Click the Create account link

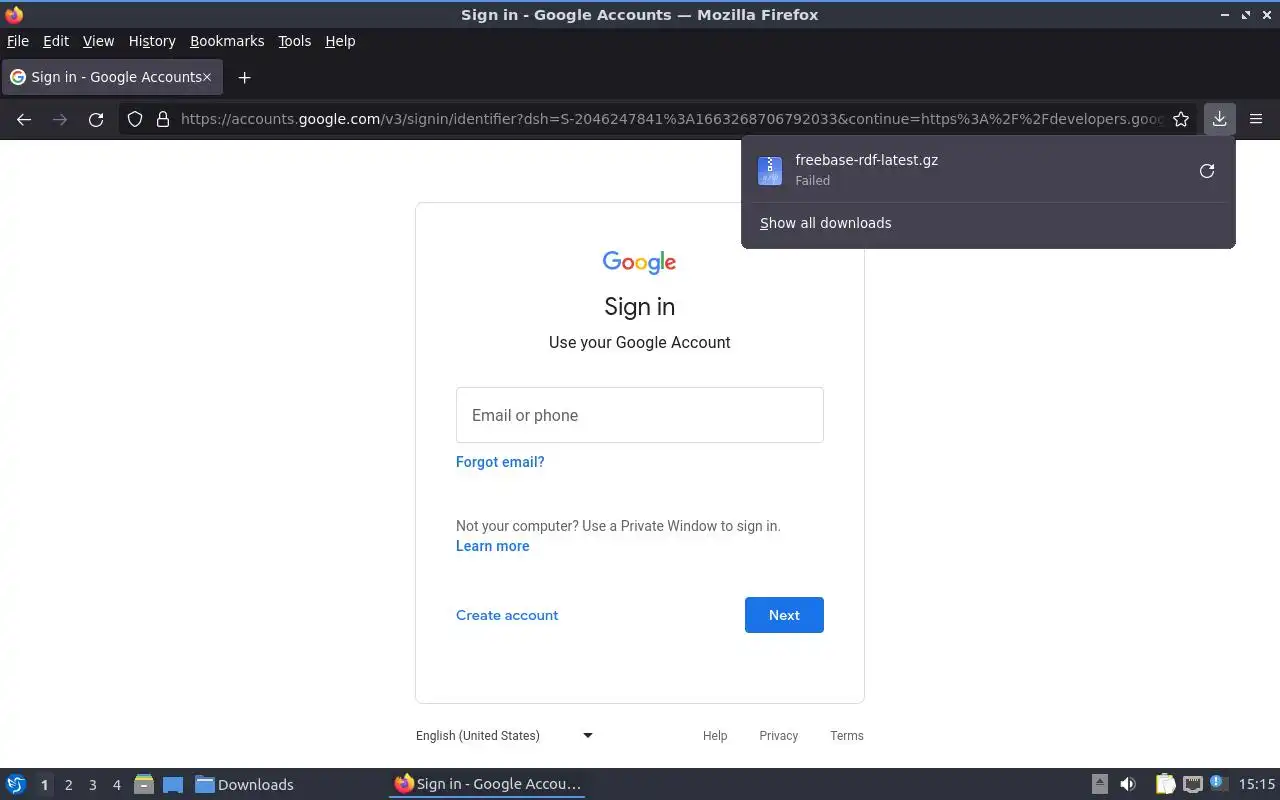(x=507, y=615)
